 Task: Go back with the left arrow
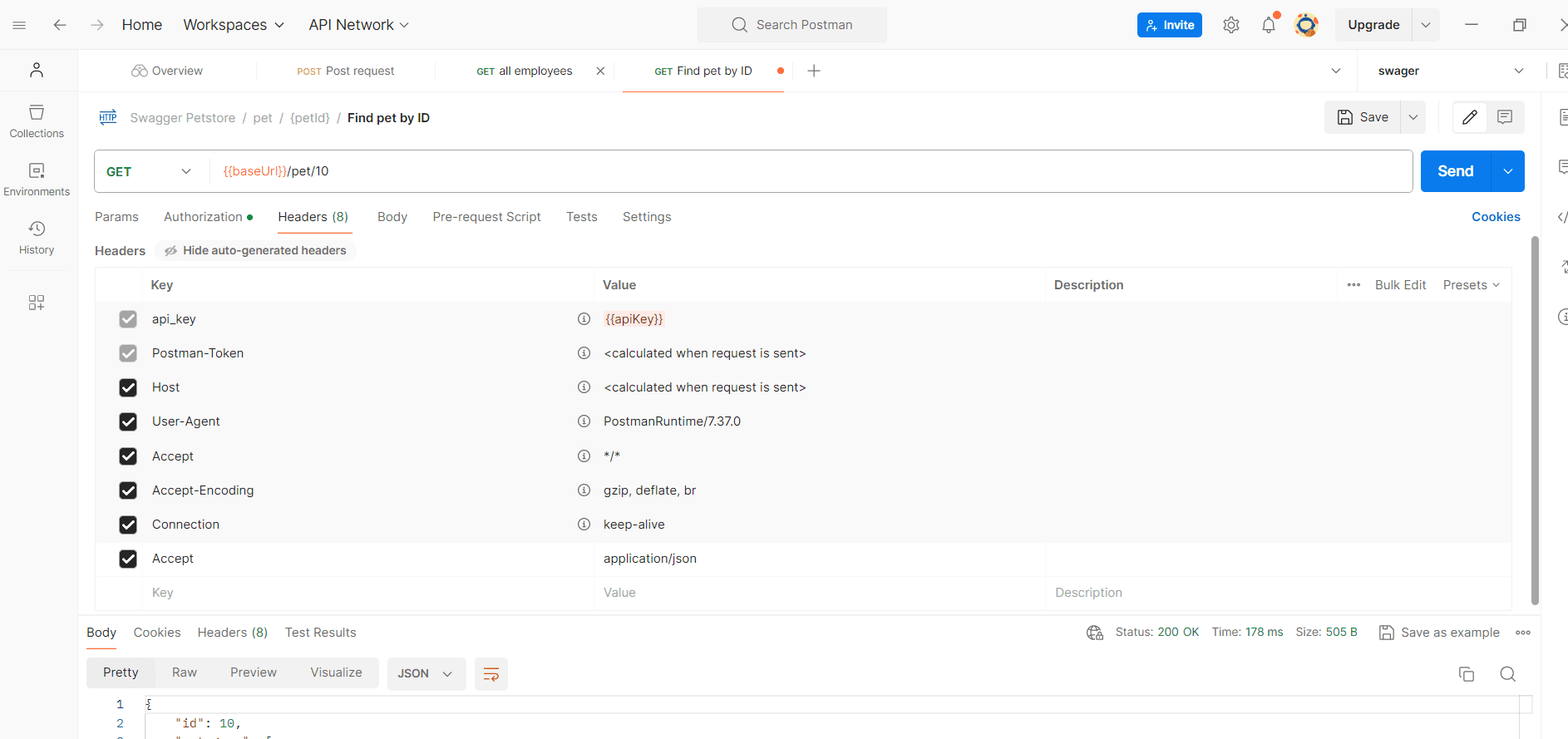click(60, 25)
